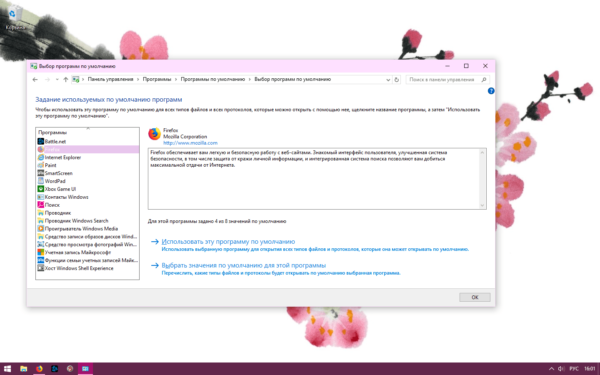Refresh the Control Panel page
This screenshot has width=600, height=375.
(x=396, y=80)
